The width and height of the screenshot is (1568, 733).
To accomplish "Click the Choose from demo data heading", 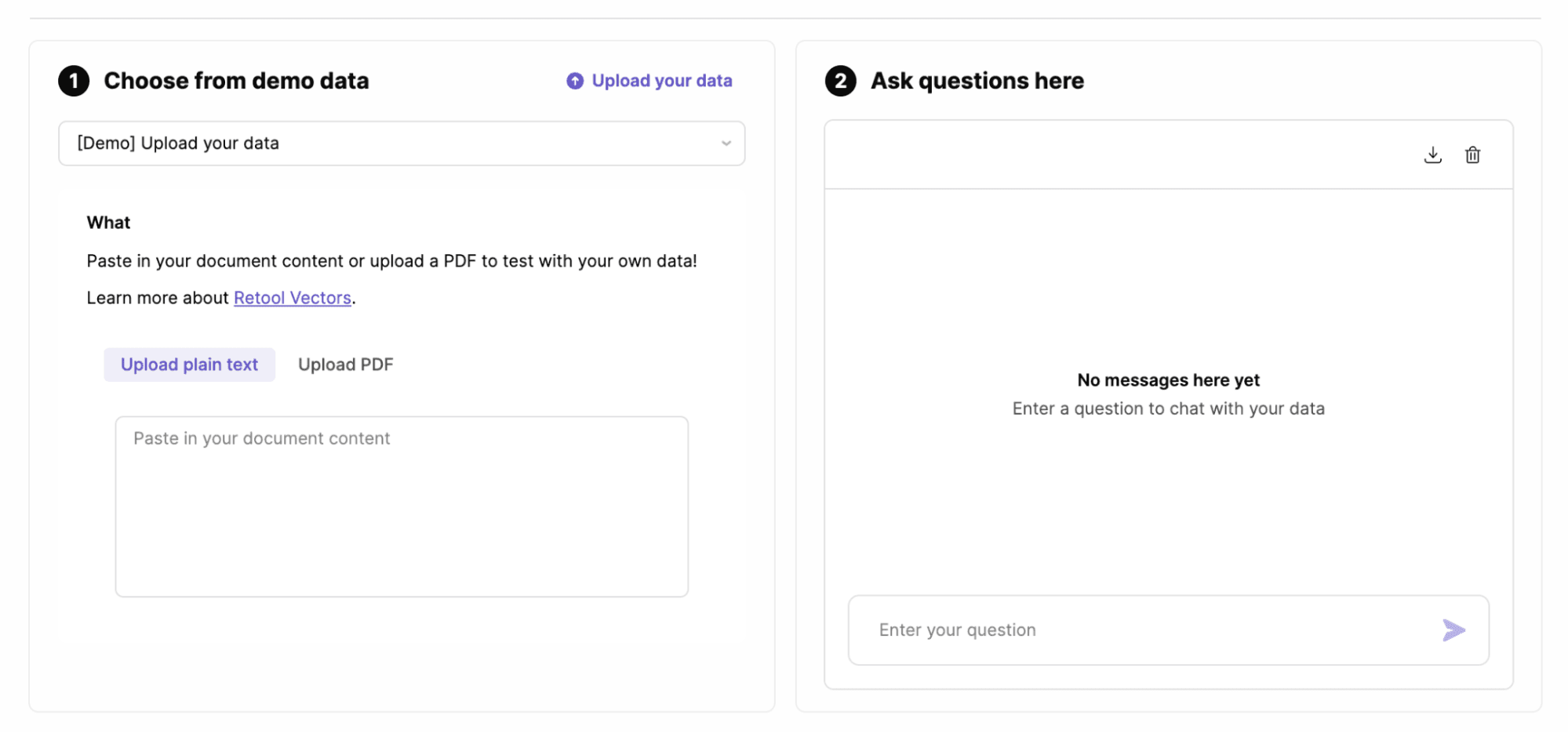I will 236,81.
